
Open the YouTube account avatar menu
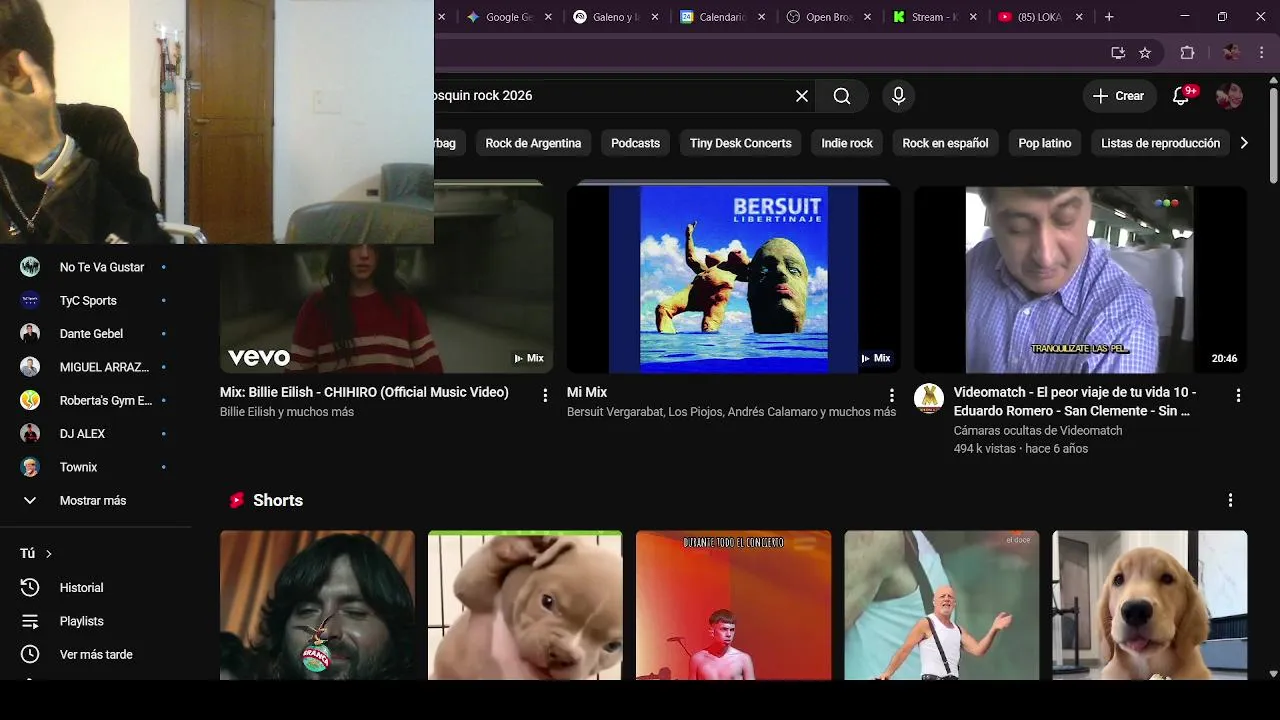(x=1229, y=96)
